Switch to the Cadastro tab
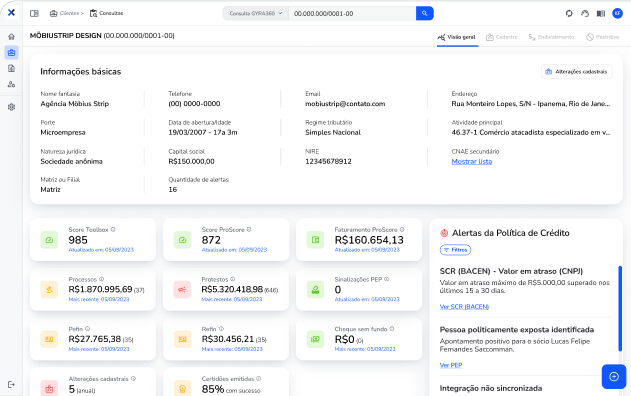This screenshot has width=631, height=396. (502, 37)
